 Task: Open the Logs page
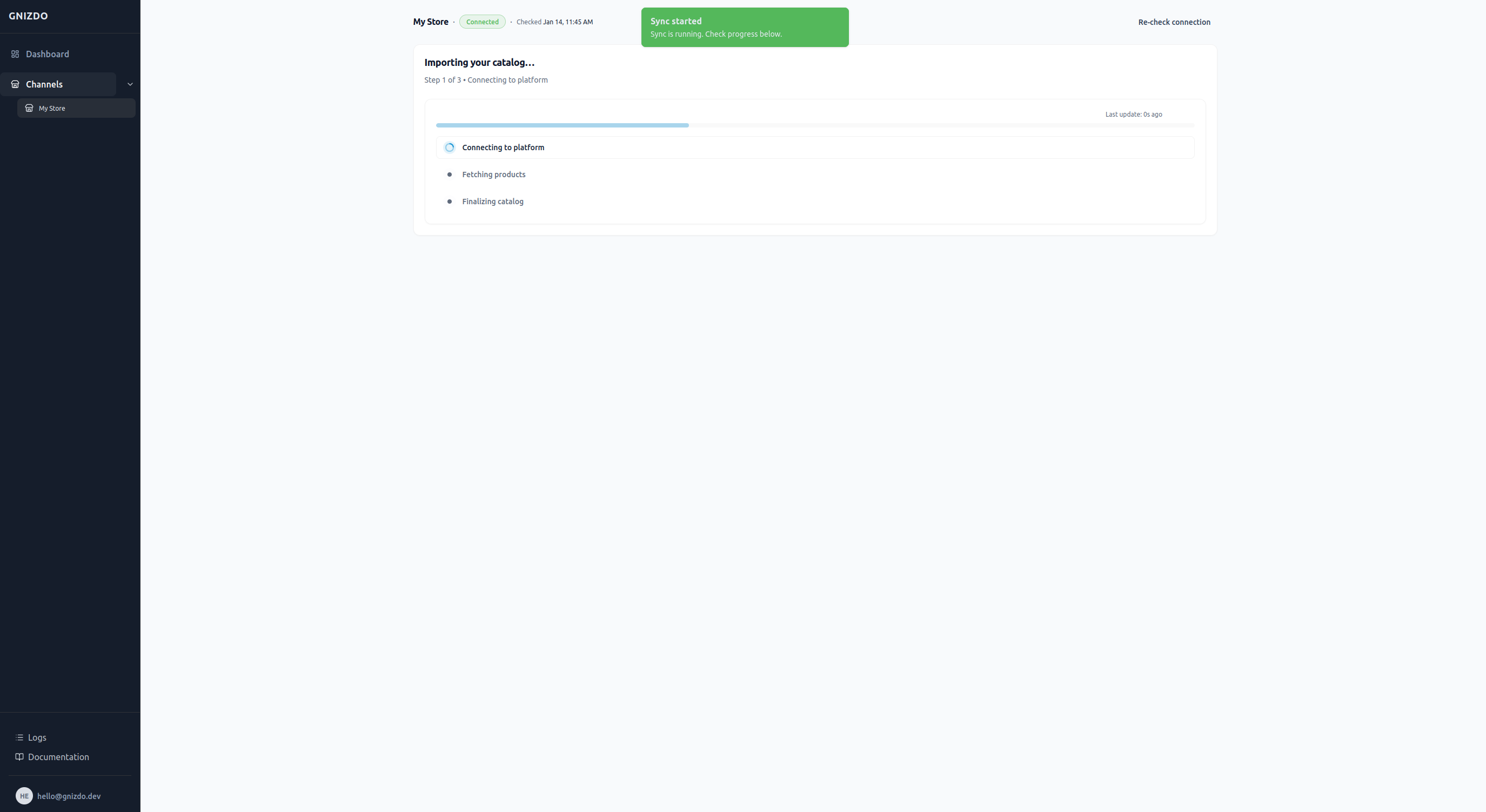[x=37, y=737]
